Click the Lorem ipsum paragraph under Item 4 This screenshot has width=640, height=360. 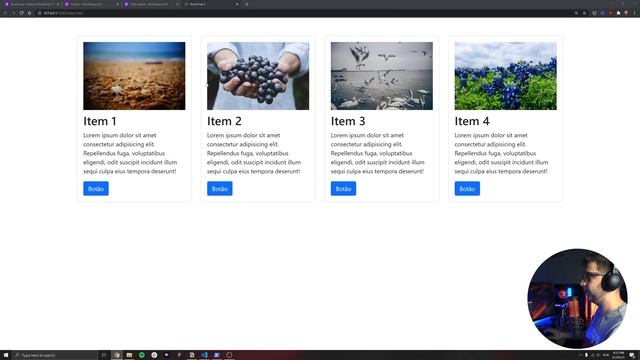(x=502, y=153)
